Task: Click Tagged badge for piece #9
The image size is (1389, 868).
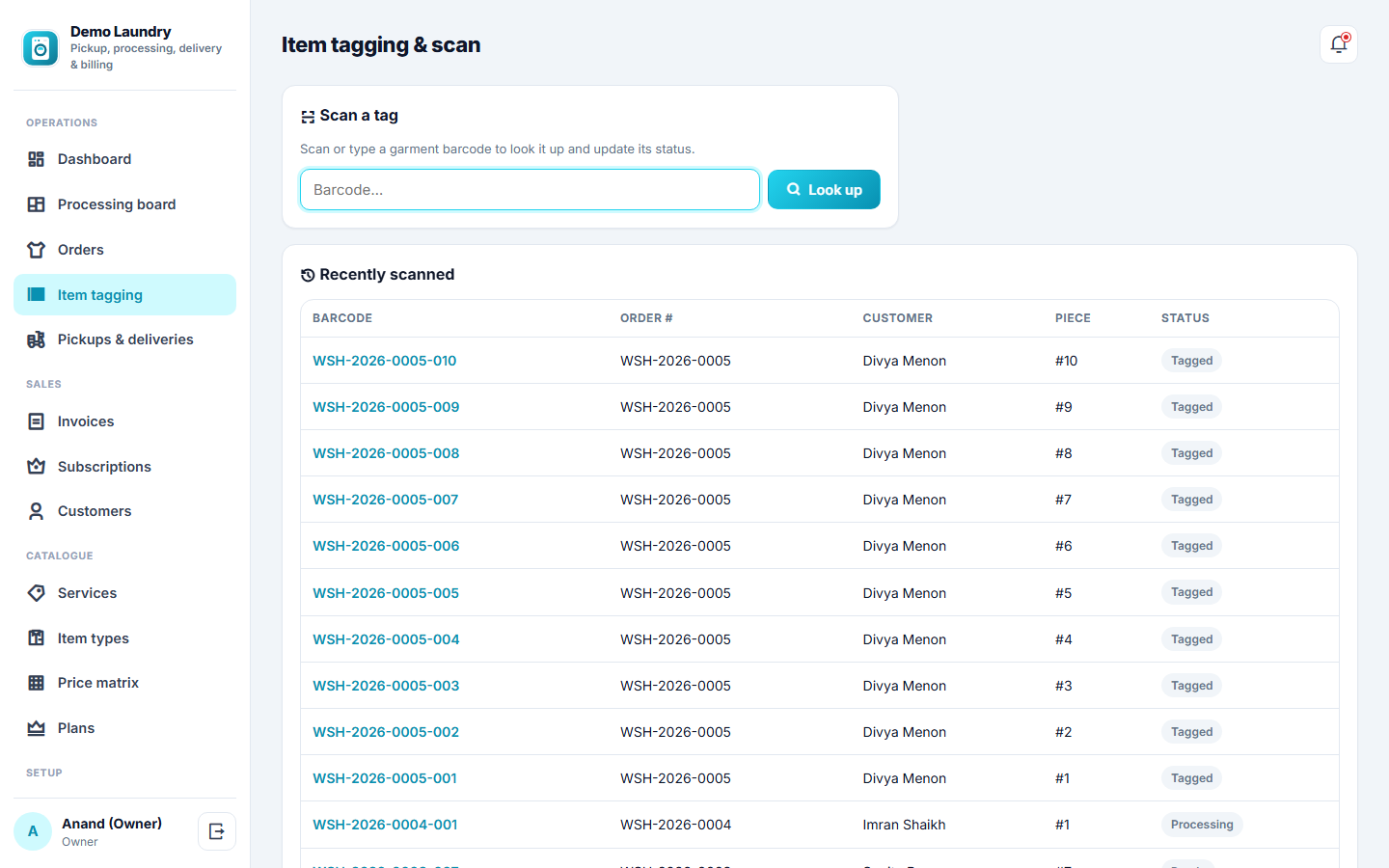Action: coord(1191,407)
